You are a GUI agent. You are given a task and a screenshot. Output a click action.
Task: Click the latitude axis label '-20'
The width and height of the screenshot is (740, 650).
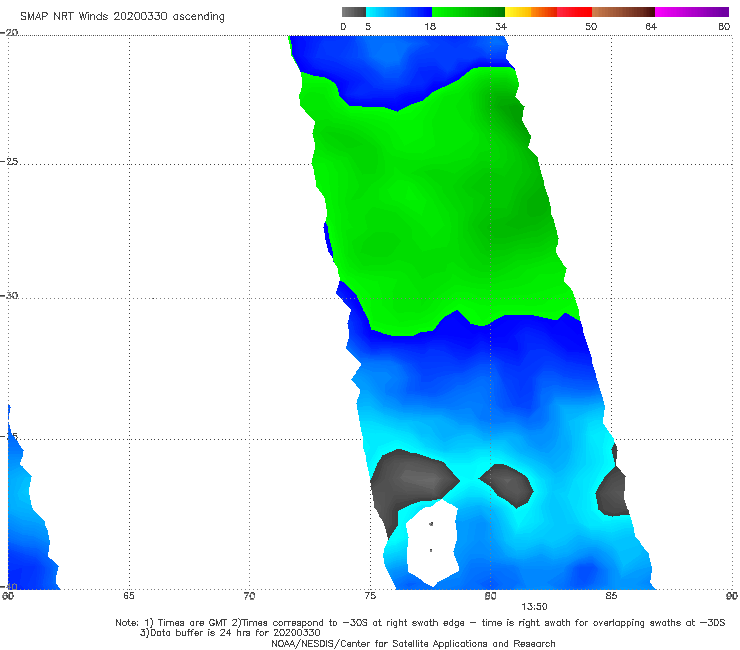[x=9, y=32]
